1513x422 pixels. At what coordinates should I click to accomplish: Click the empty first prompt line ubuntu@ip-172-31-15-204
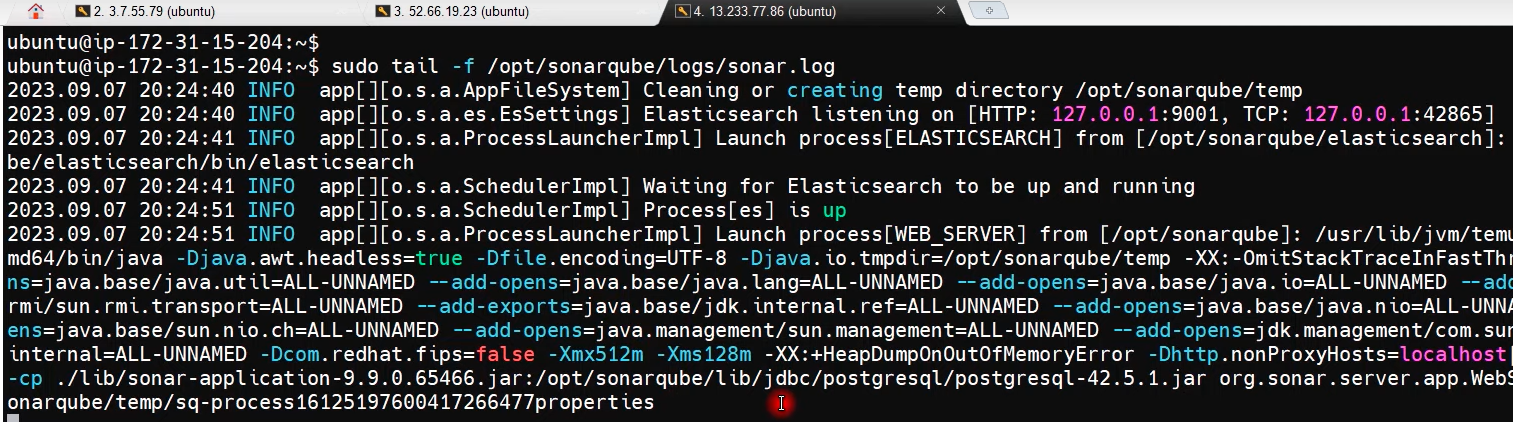163,42
